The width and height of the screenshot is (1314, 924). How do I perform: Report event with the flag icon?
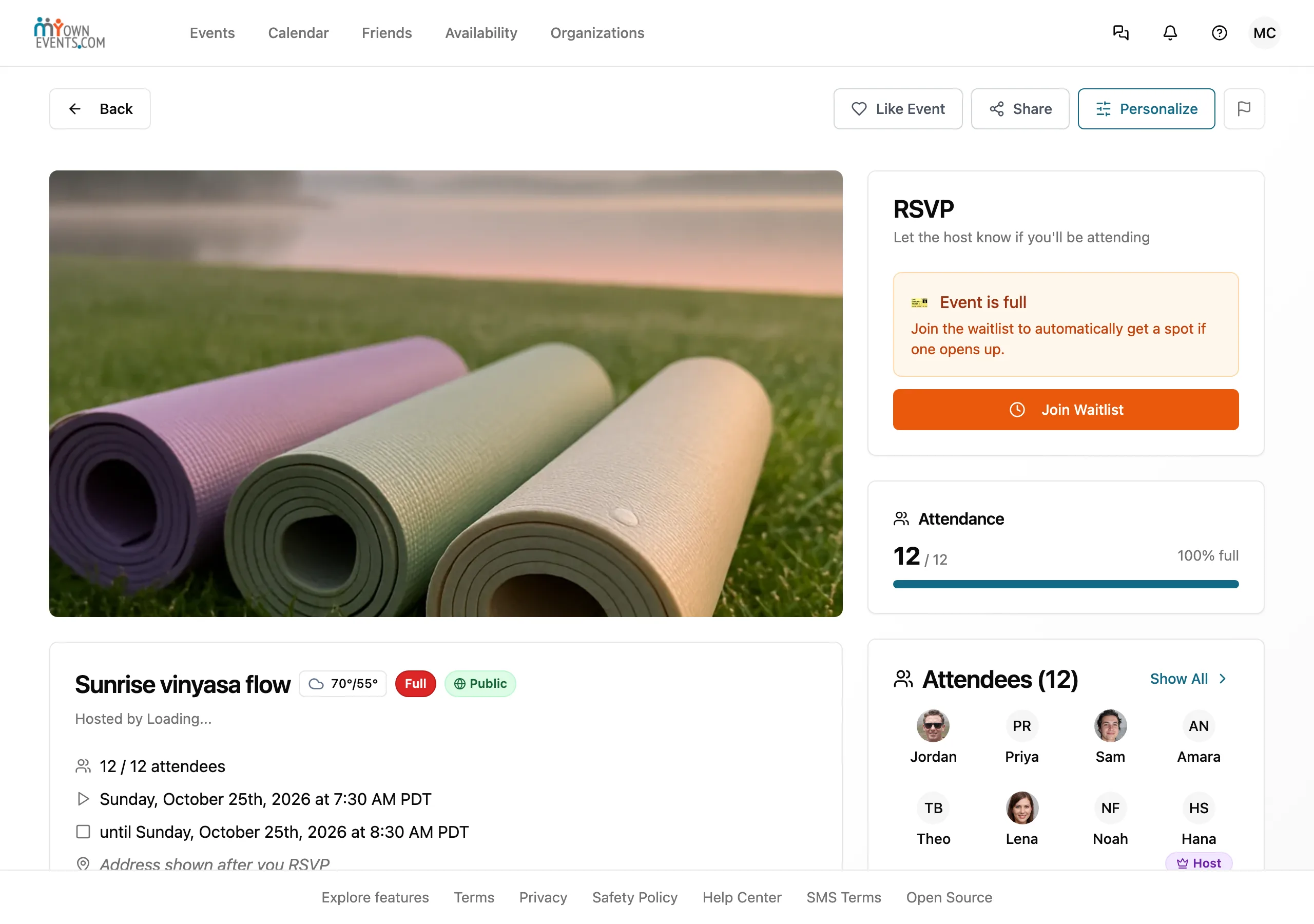pyautogui.click(x=1244, y=109)
